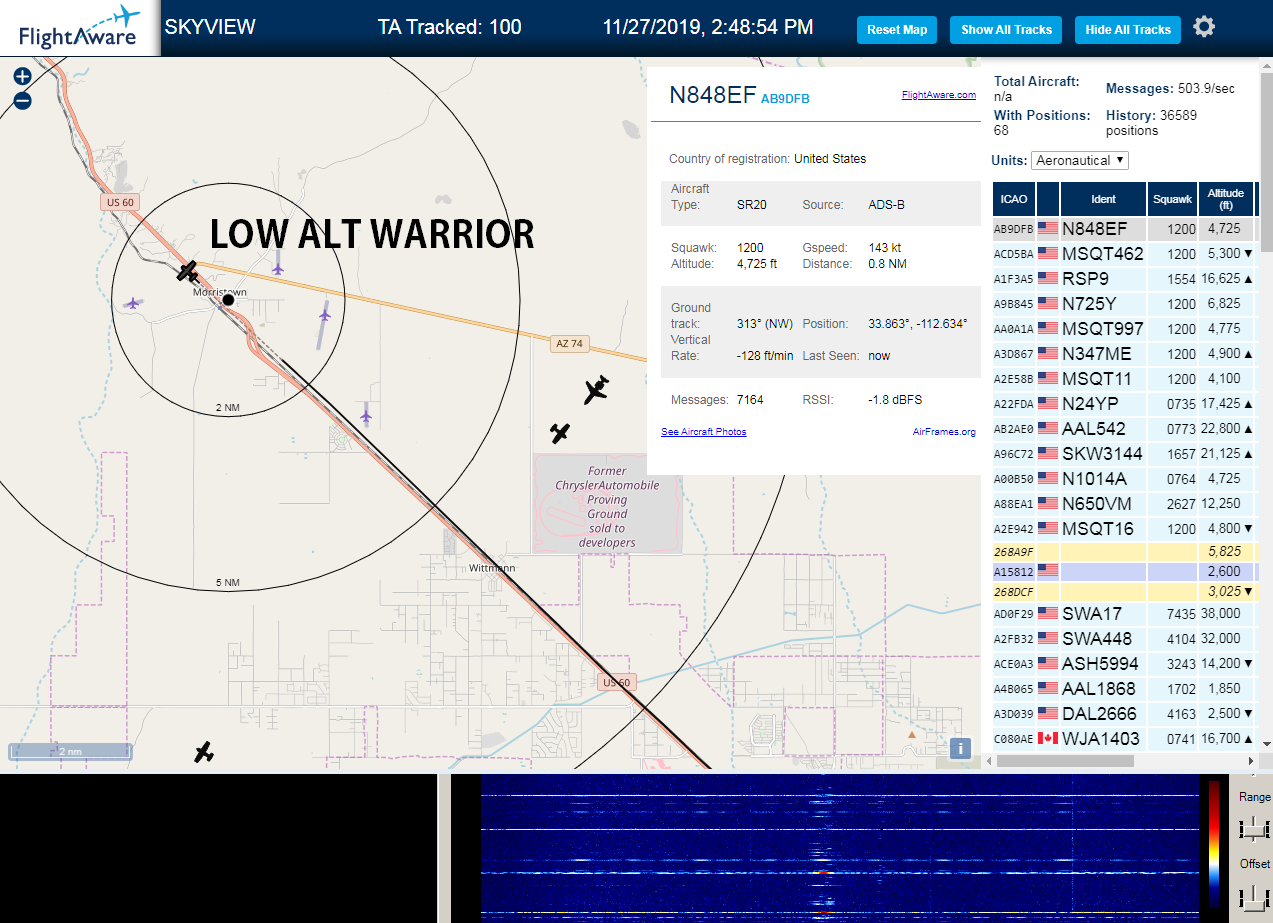The image size is (1273, 923).
Task: Click the SKYVIEW header title
Action: tap(210, 27)
